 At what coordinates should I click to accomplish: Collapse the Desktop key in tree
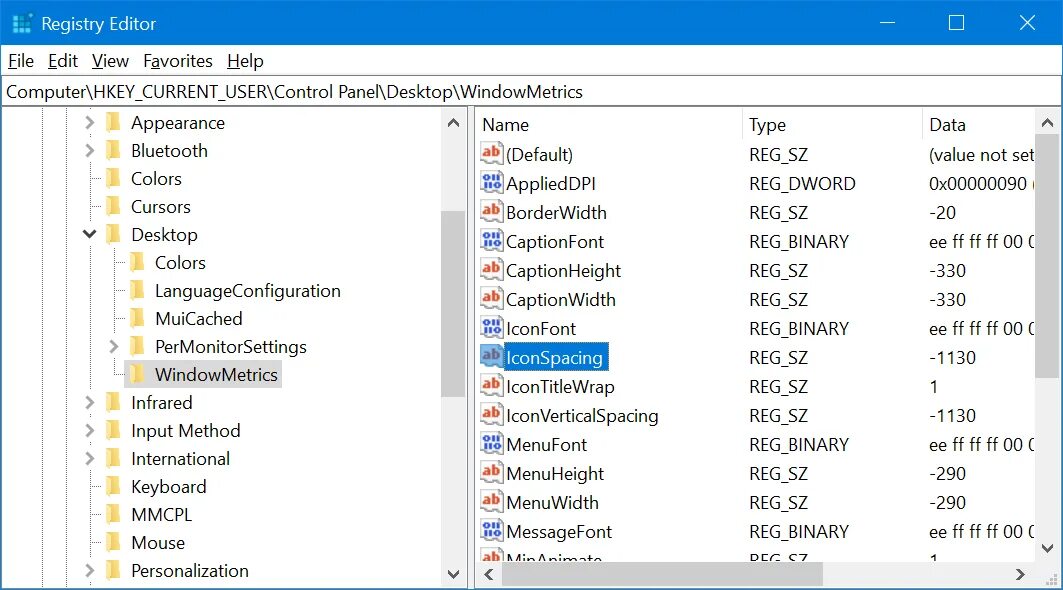tap(89, 234)
